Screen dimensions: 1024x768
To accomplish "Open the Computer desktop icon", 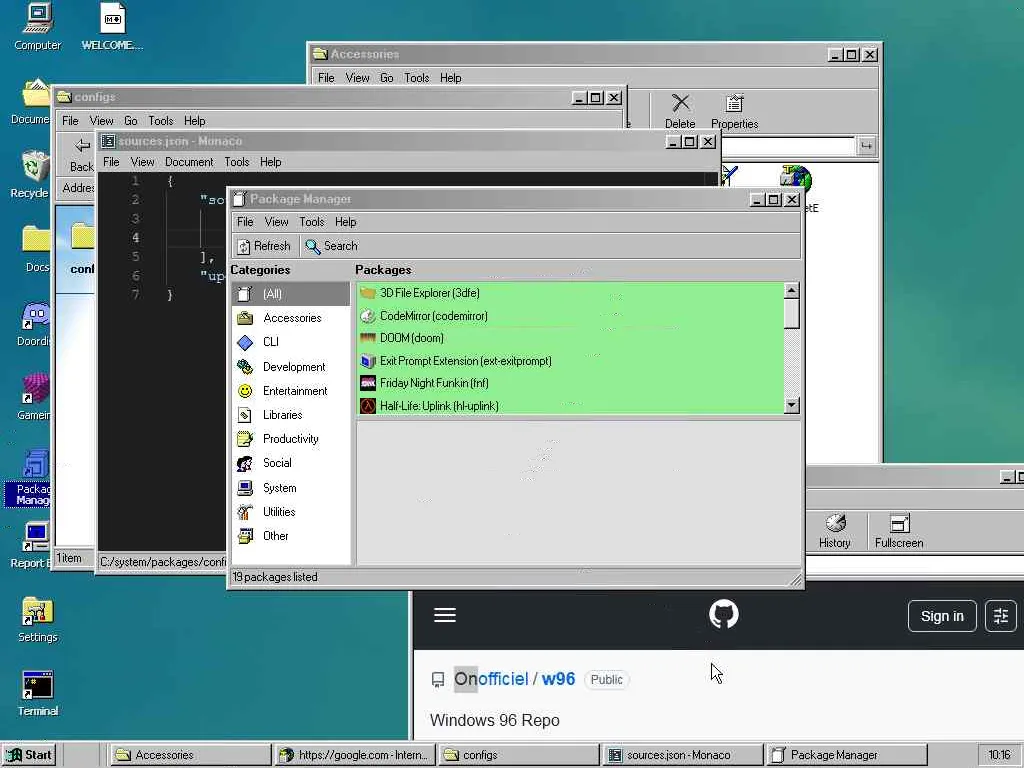I will point(37,27).
